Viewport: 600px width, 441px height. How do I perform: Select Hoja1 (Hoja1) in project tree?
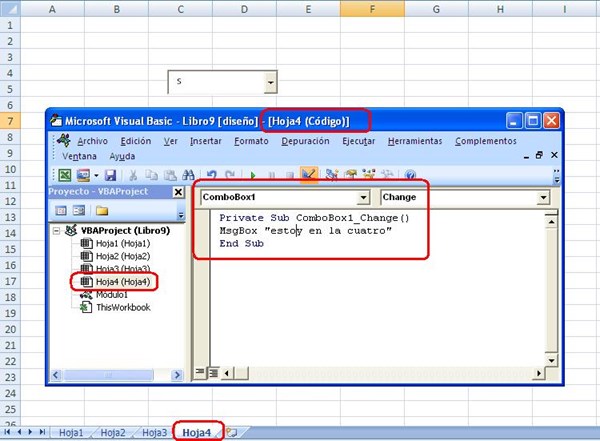[122, 243]
